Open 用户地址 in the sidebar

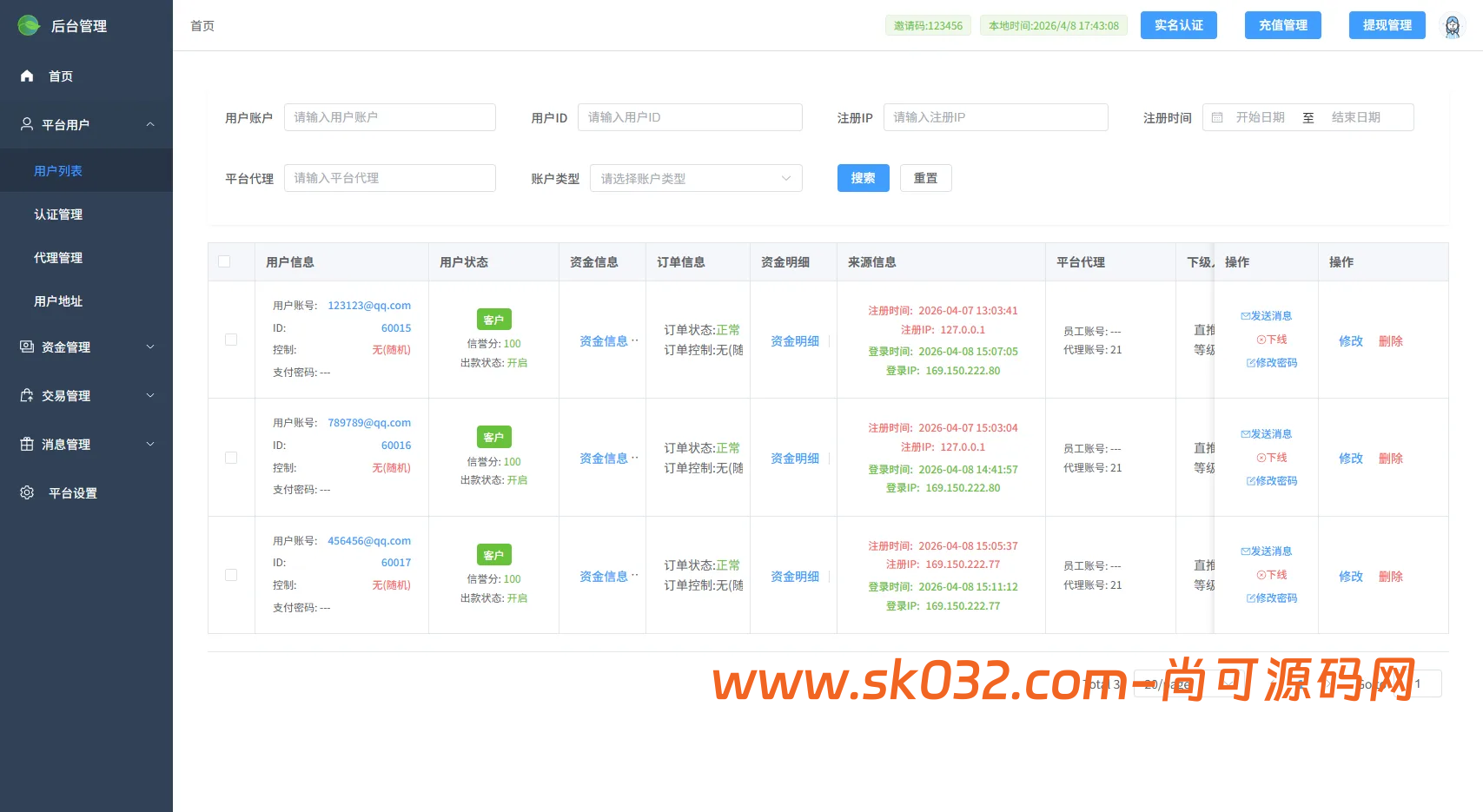(x=86, y=300)
